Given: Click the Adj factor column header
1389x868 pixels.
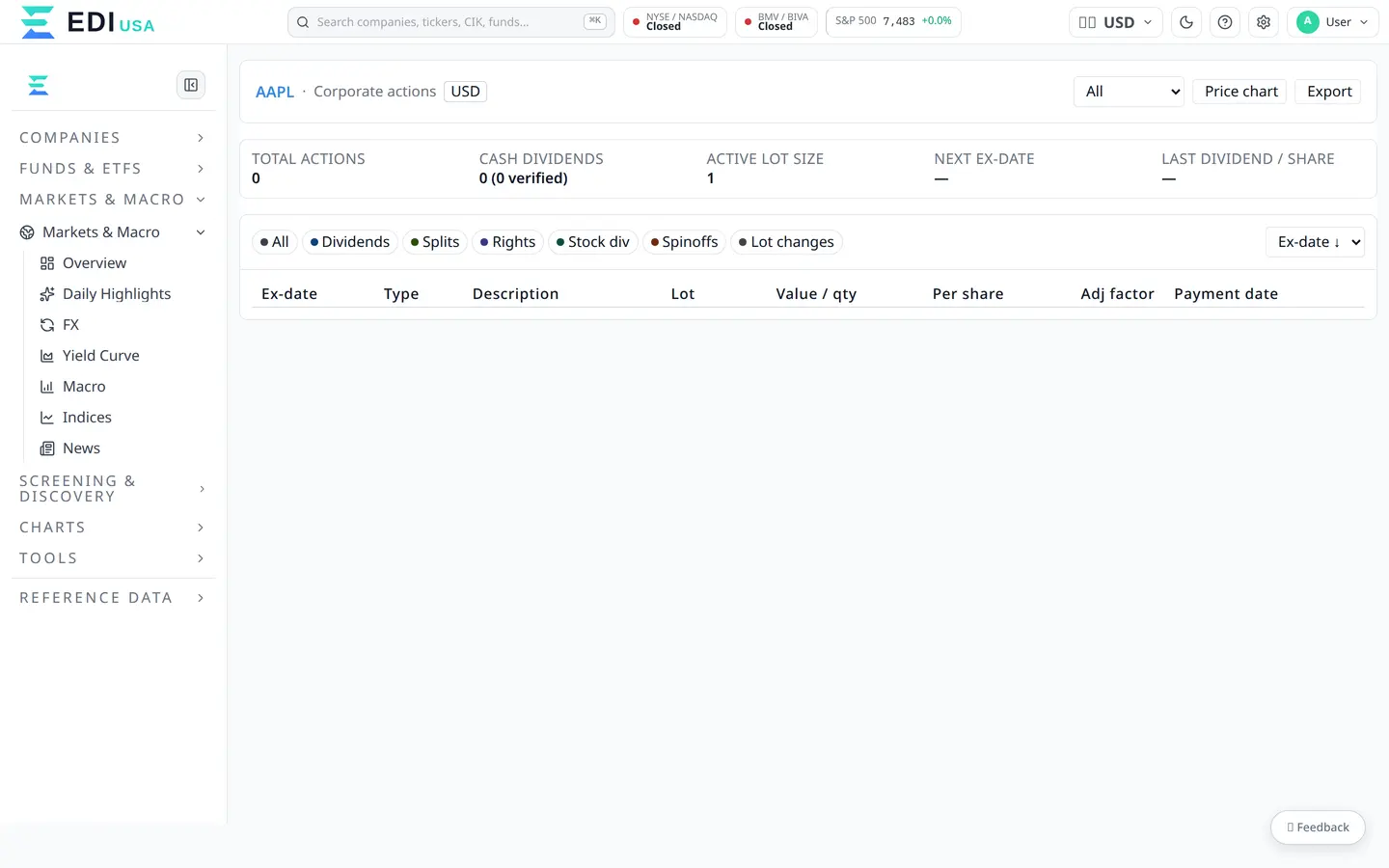Looking at the screenshot, I should (x=1117, y=294).
